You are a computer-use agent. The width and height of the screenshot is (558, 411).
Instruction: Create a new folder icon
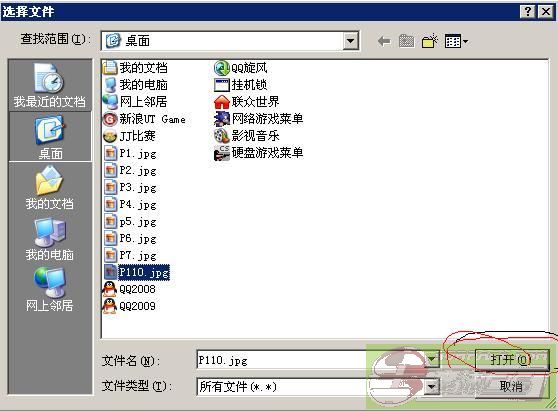(430, 41)
